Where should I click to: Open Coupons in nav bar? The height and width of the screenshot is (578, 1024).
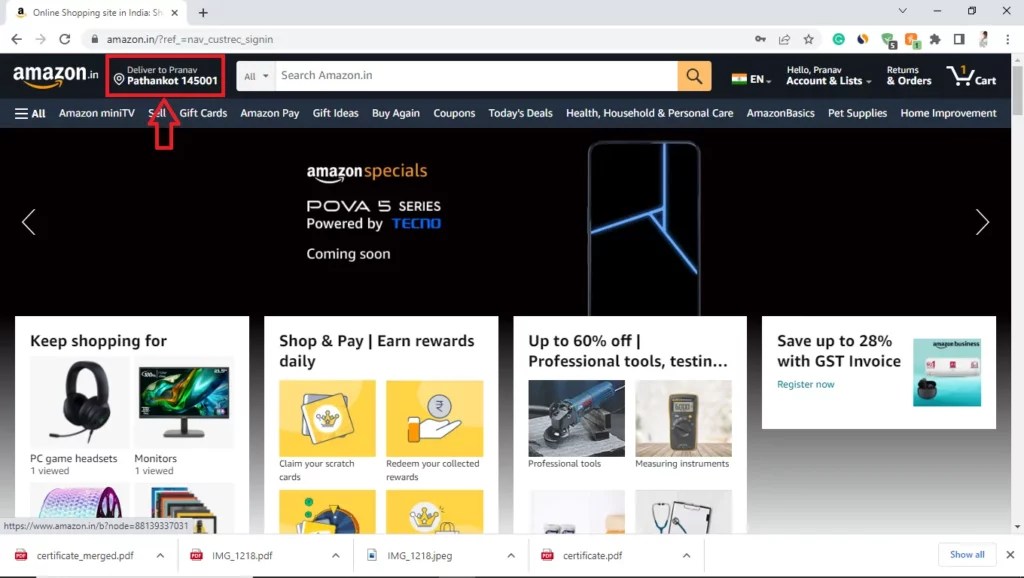pos(454,114)
